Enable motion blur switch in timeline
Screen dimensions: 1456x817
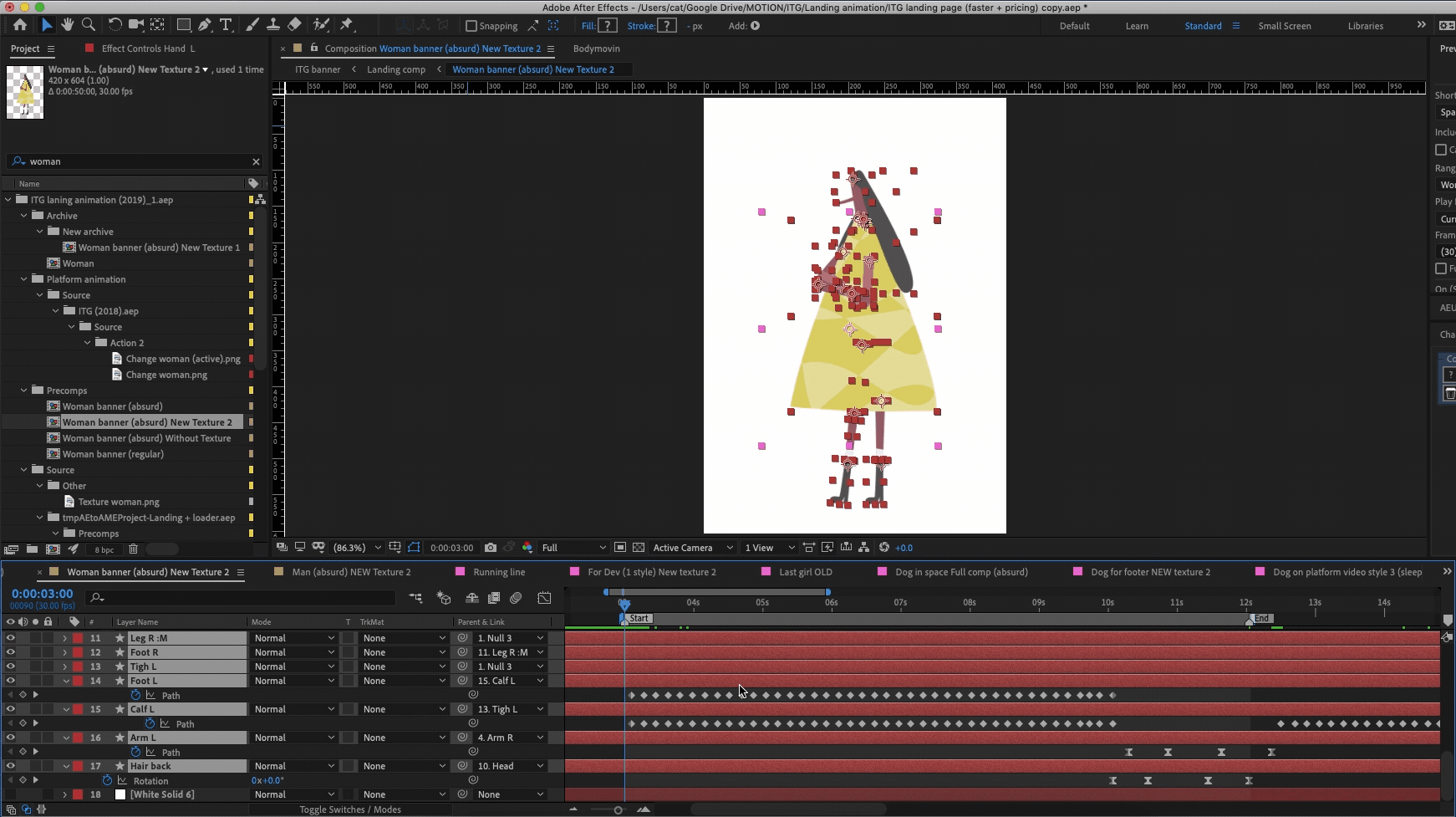tap(516, 598)
